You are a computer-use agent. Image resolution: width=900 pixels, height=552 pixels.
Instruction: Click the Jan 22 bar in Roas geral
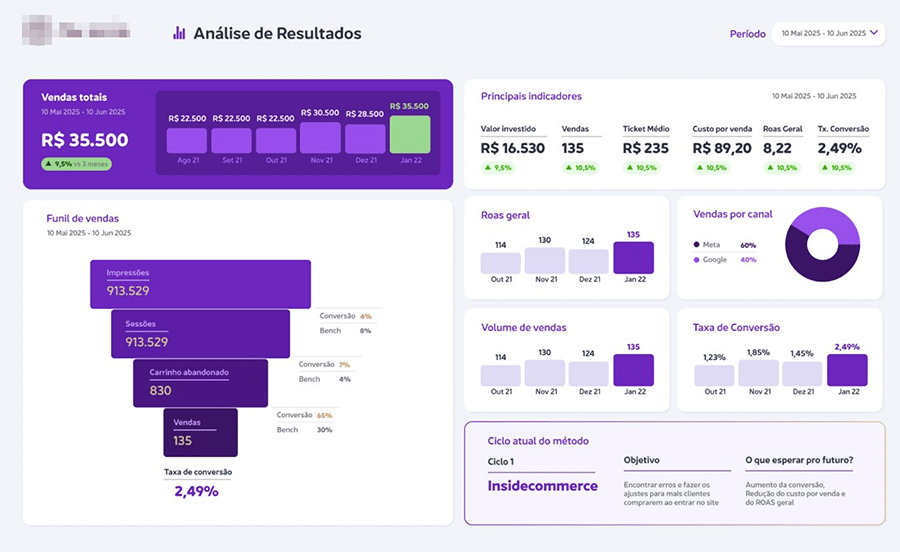pos(633,258)
